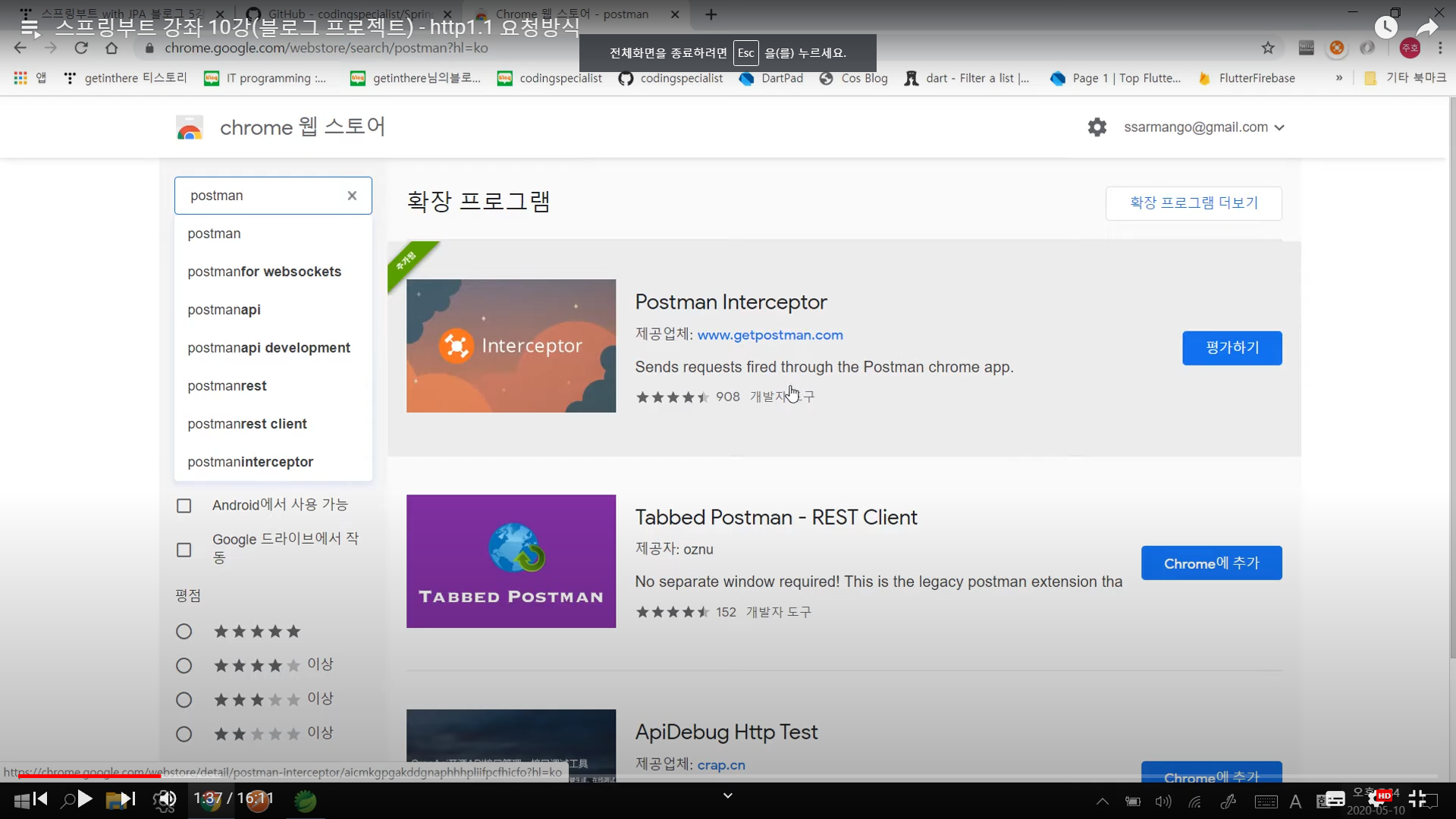The image size is (1456, 819).
Task: Switch to the 스프링부트 with JPA tab
Action: (x=121, y=14)
